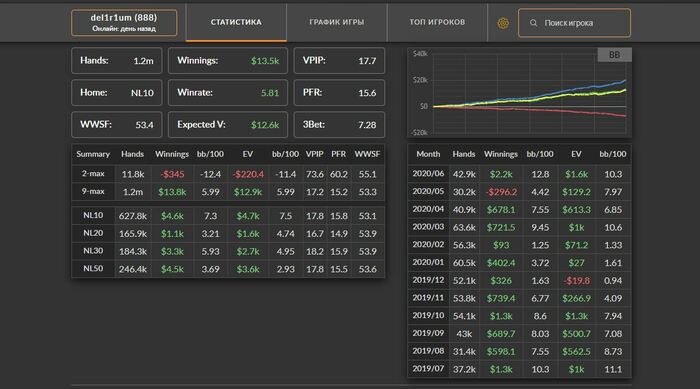Select the Winnings $13.5k stat box
This screenshot has height=389, width=700.
click(x=228, y=60)
